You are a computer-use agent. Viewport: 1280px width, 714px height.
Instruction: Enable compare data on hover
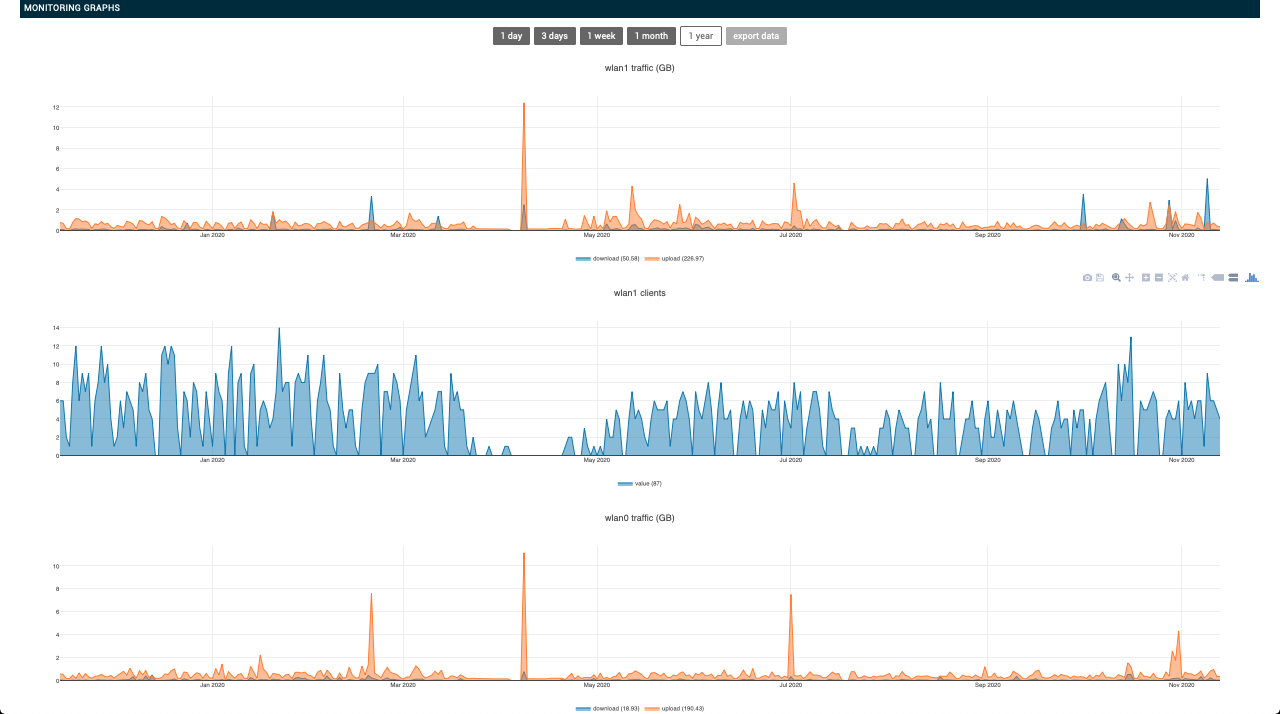pos(1233,277)
